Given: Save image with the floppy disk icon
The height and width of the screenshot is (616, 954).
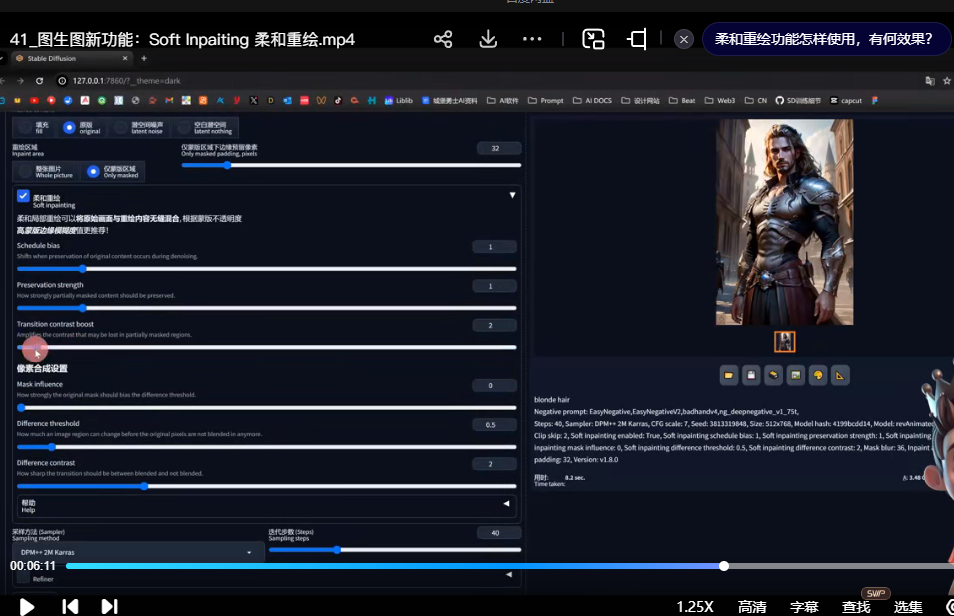Looking at the screenshot, I should click(x=751, y=376).
